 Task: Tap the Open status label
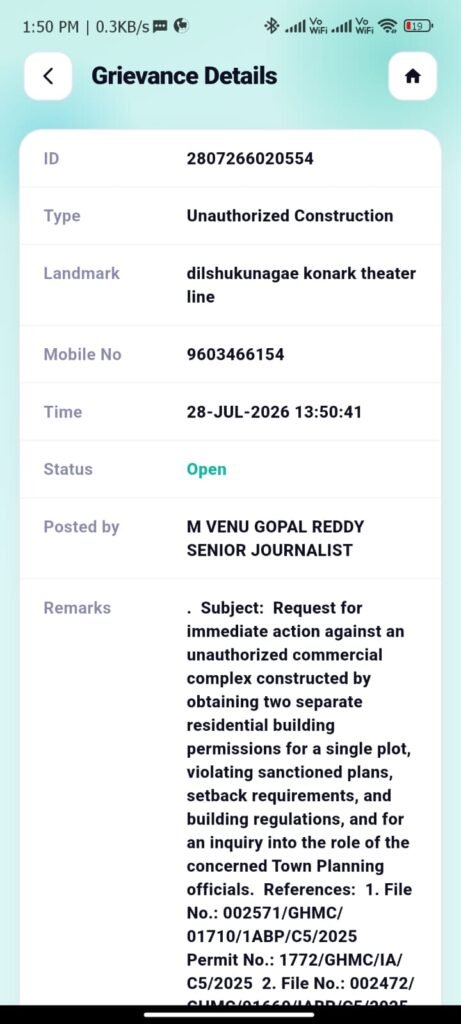[x=206, y=469]
